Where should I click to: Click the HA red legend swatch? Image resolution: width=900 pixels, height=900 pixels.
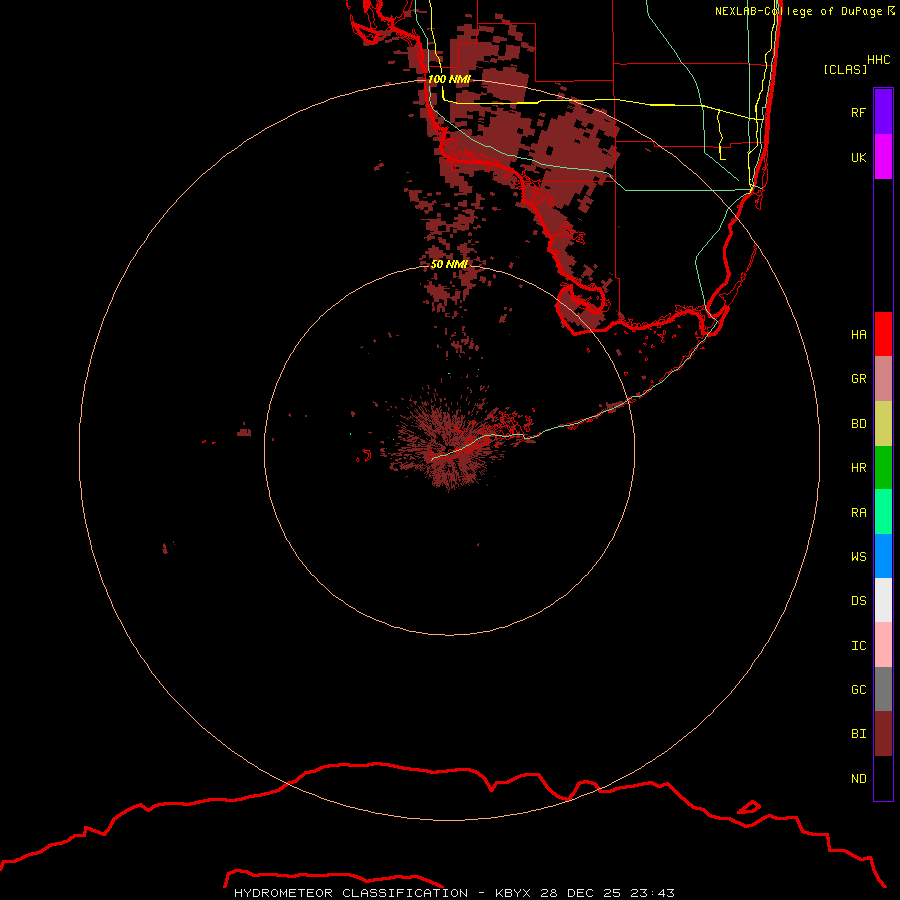[883, 334]
